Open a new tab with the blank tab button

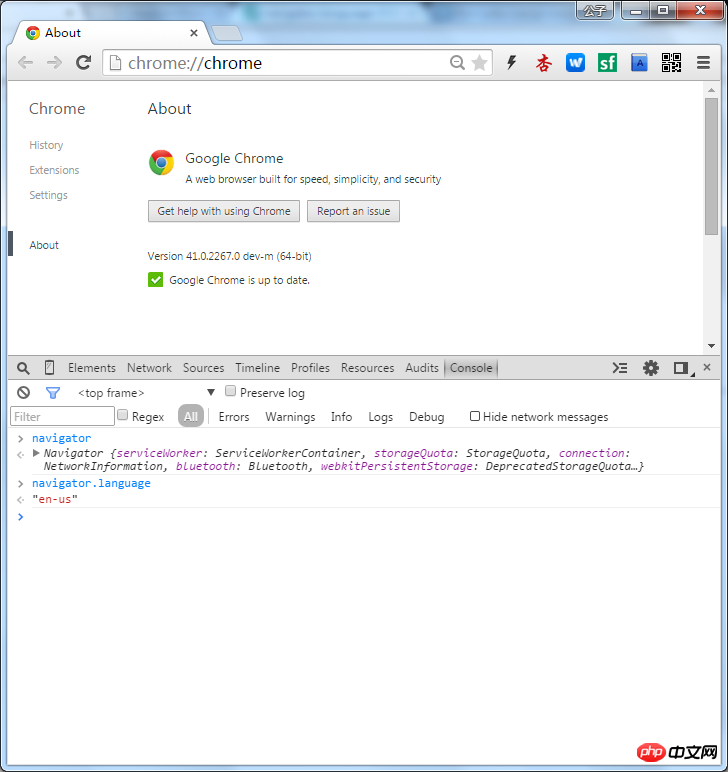tap(226, 33)
